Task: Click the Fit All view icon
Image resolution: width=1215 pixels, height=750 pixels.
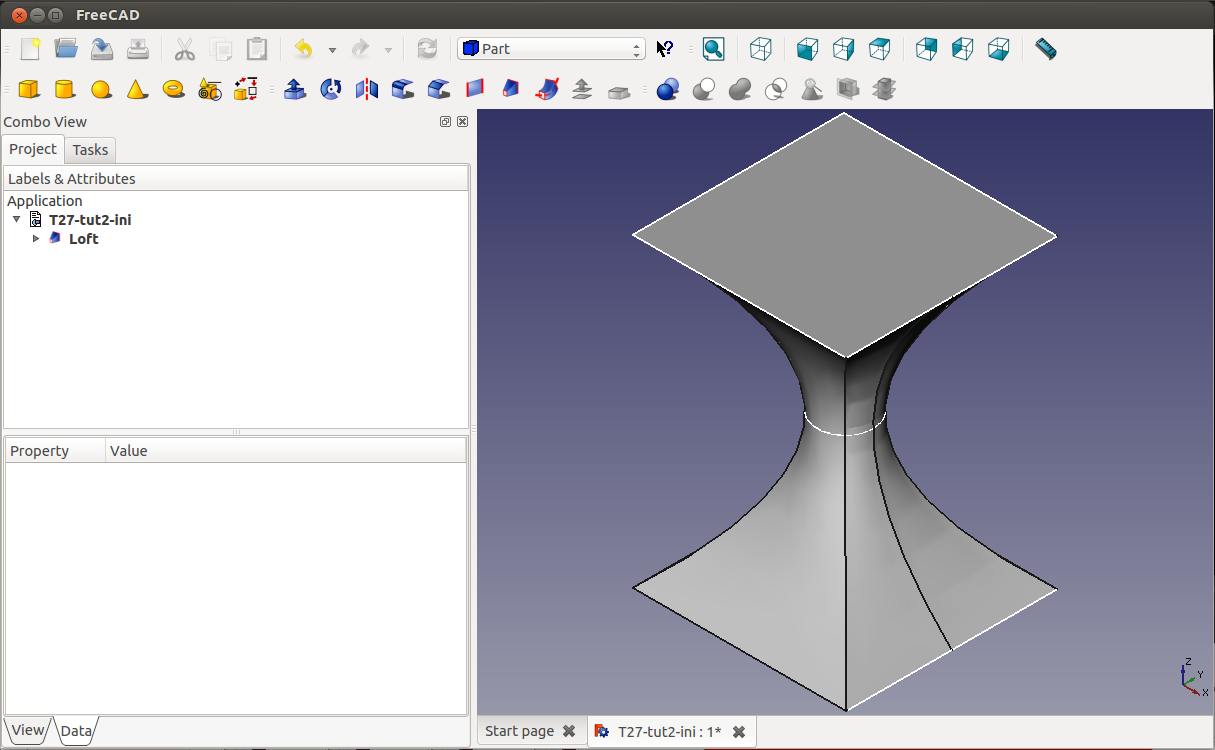Action: [713, 49]
